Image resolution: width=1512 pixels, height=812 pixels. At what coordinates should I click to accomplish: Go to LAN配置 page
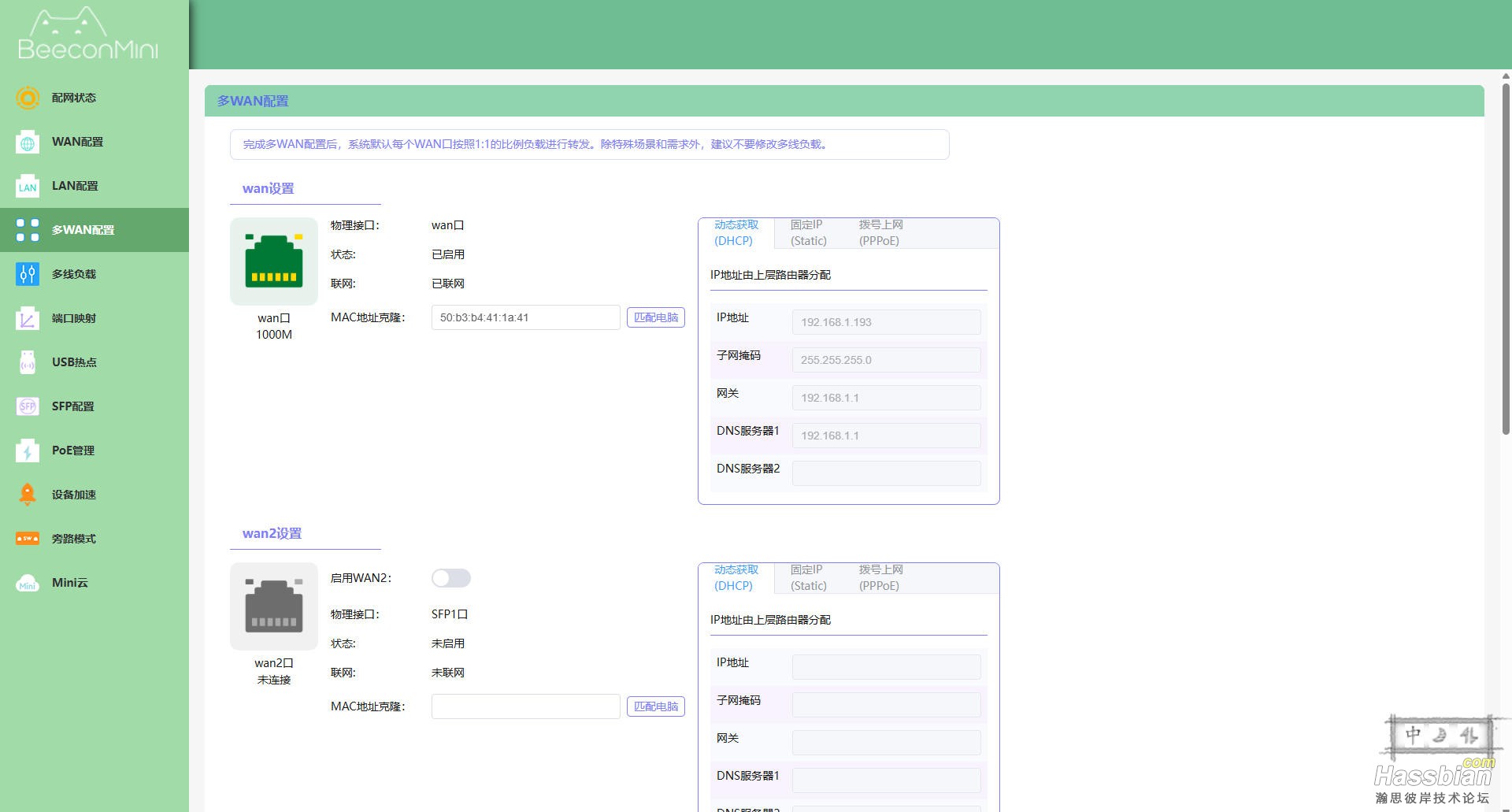[x=94, y=186]
